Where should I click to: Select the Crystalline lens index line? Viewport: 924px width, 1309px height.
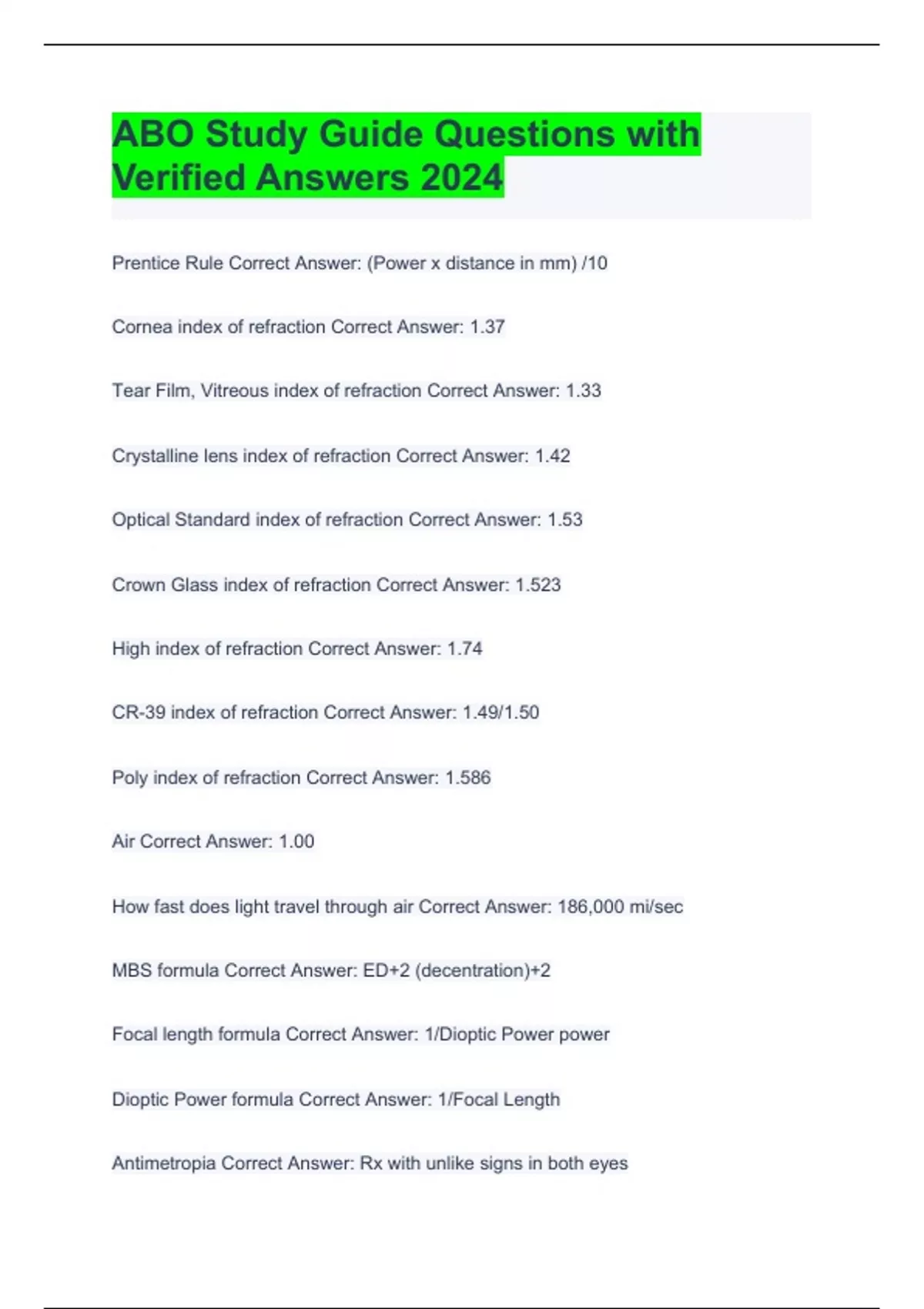[x=340, y=456]
